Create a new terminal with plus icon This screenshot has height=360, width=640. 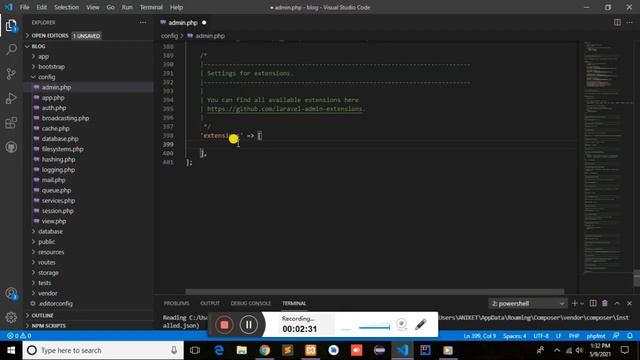coord(575,303)
